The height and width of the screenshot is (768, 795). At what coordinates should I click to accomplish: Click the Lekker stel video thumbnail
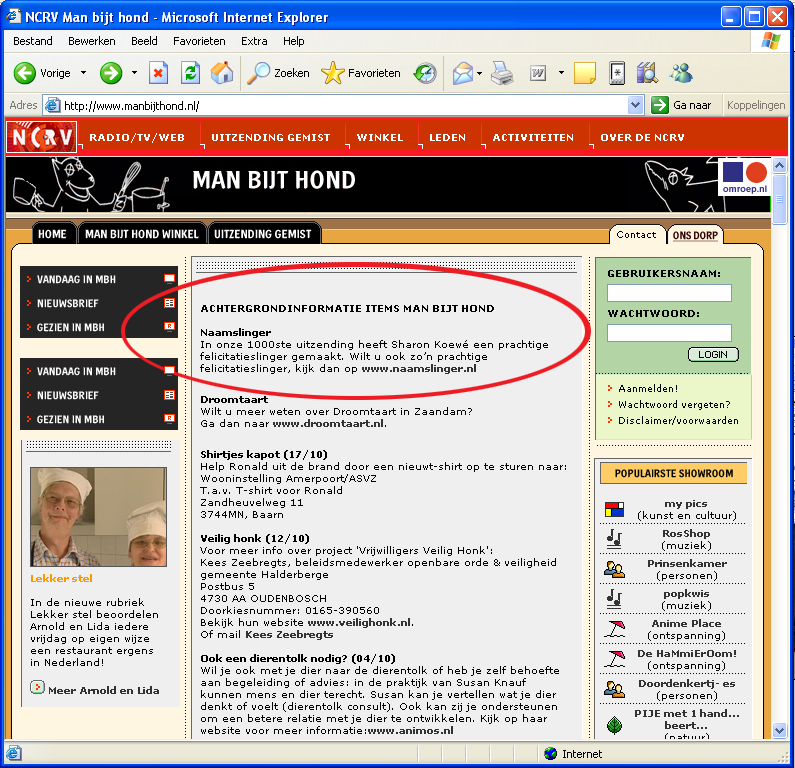[98, 517]
